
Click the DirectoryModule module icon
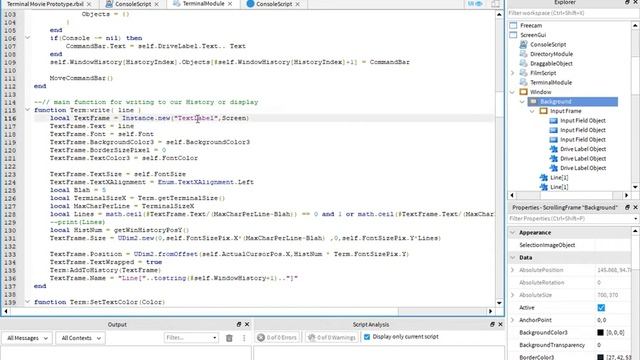tap(523, 53)
